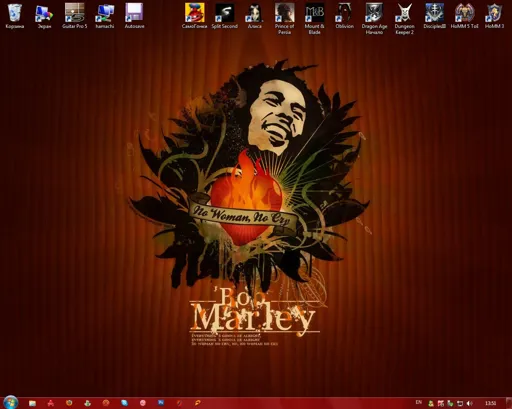Launch HoMM 5 ToE shortcut
Screen dimensions: 512x409
point(465,16)
